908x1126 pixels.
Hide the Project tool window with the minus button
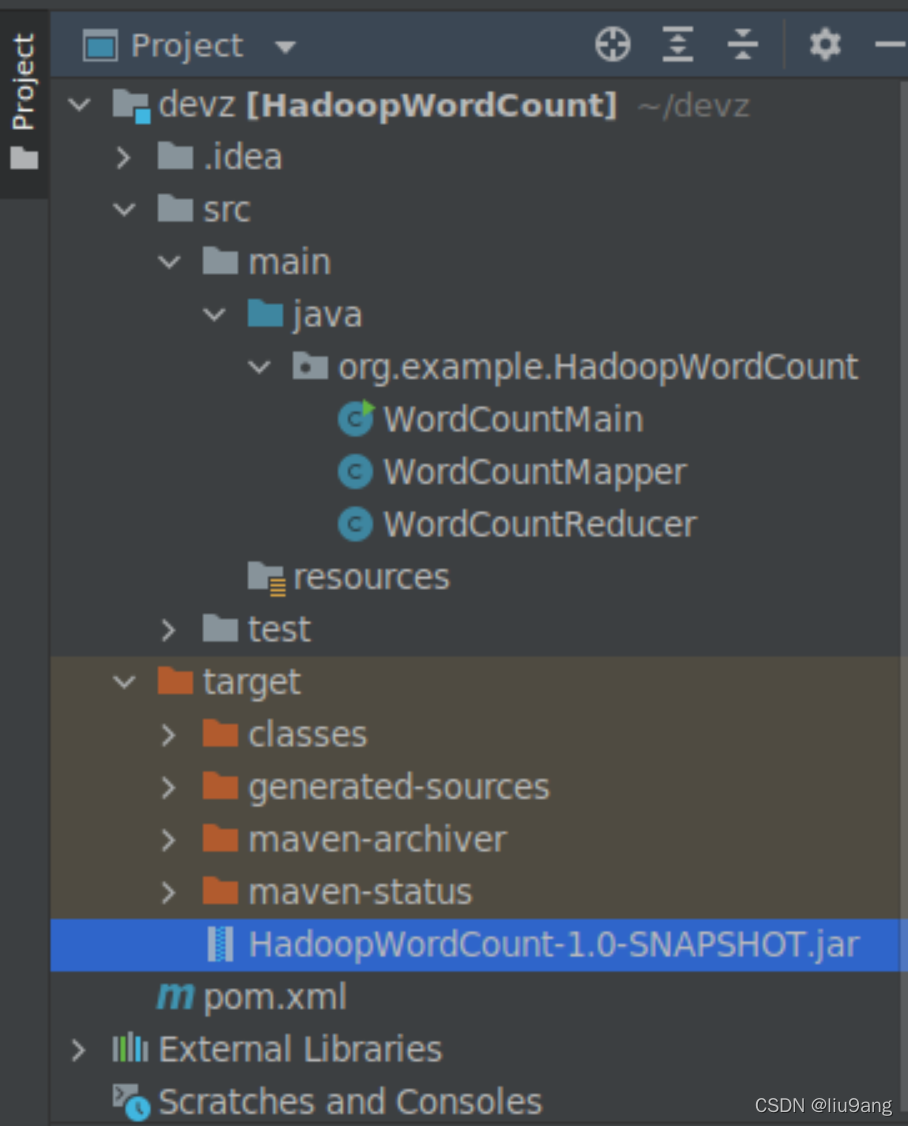(891, 45)
